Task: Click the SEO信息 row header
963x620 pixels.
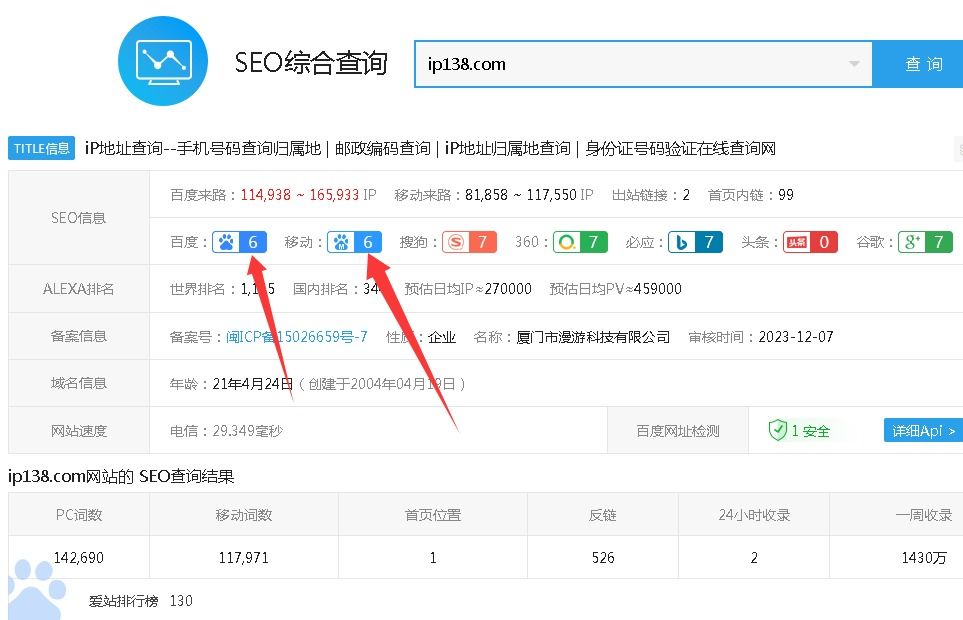Action: pos(79,218)
